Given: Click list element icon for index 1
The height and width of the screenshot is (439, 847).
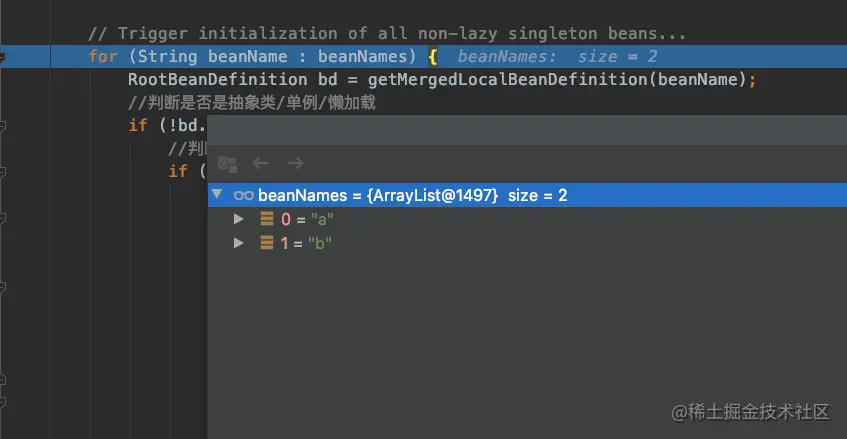Looking at the screenshot, I should pos(267,243).
